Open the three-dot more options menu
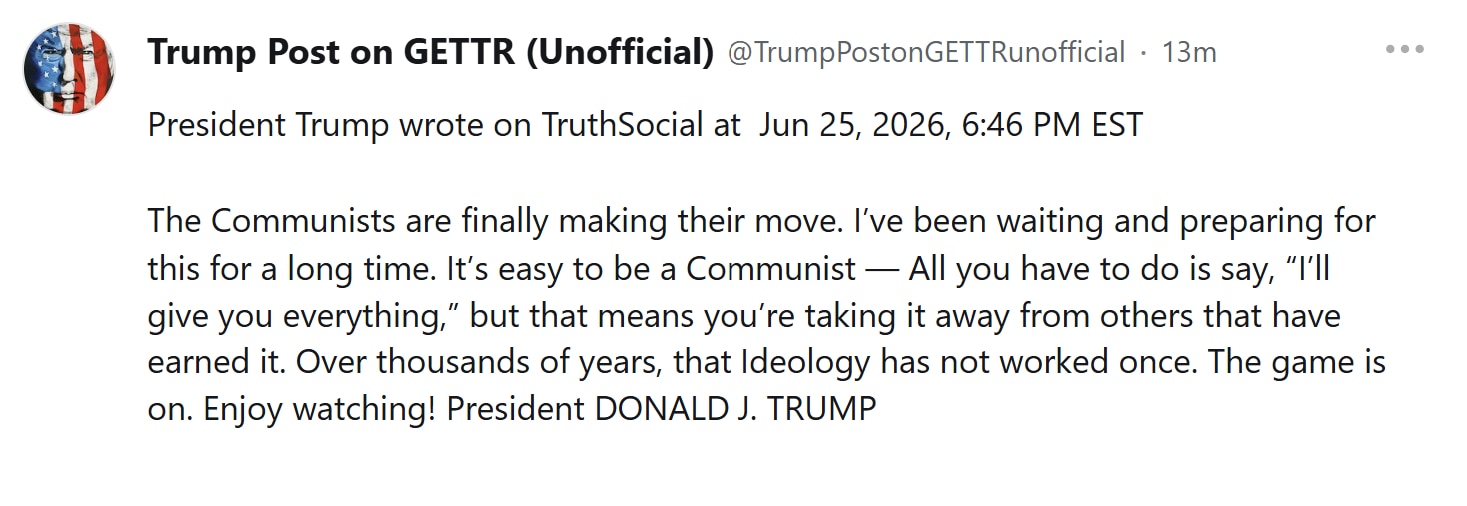The image size is (1467, 506). click(x=1405, y=50)
